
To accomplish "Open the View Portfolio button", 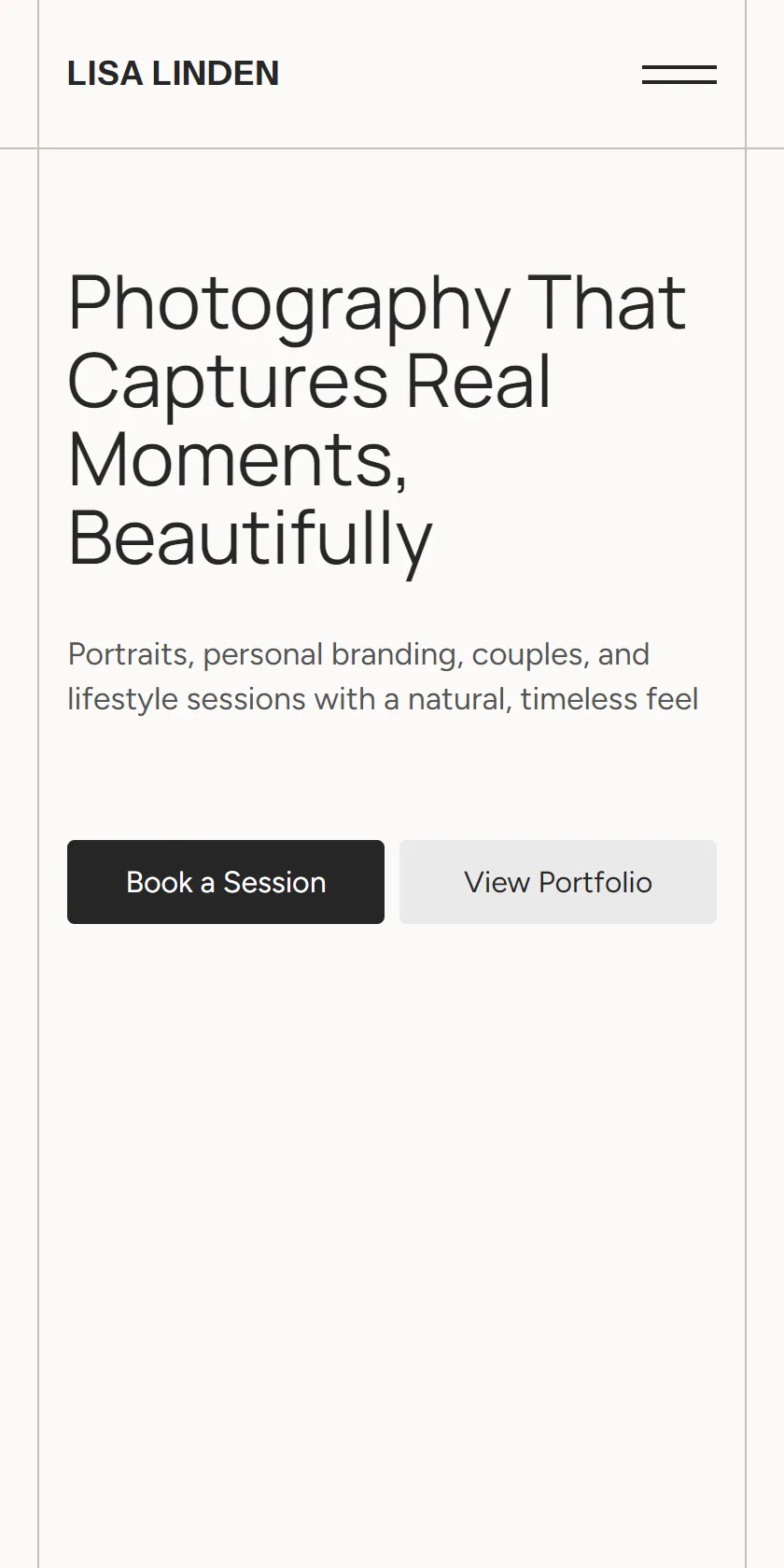I will pyautogui.click(x=558, y=882).
